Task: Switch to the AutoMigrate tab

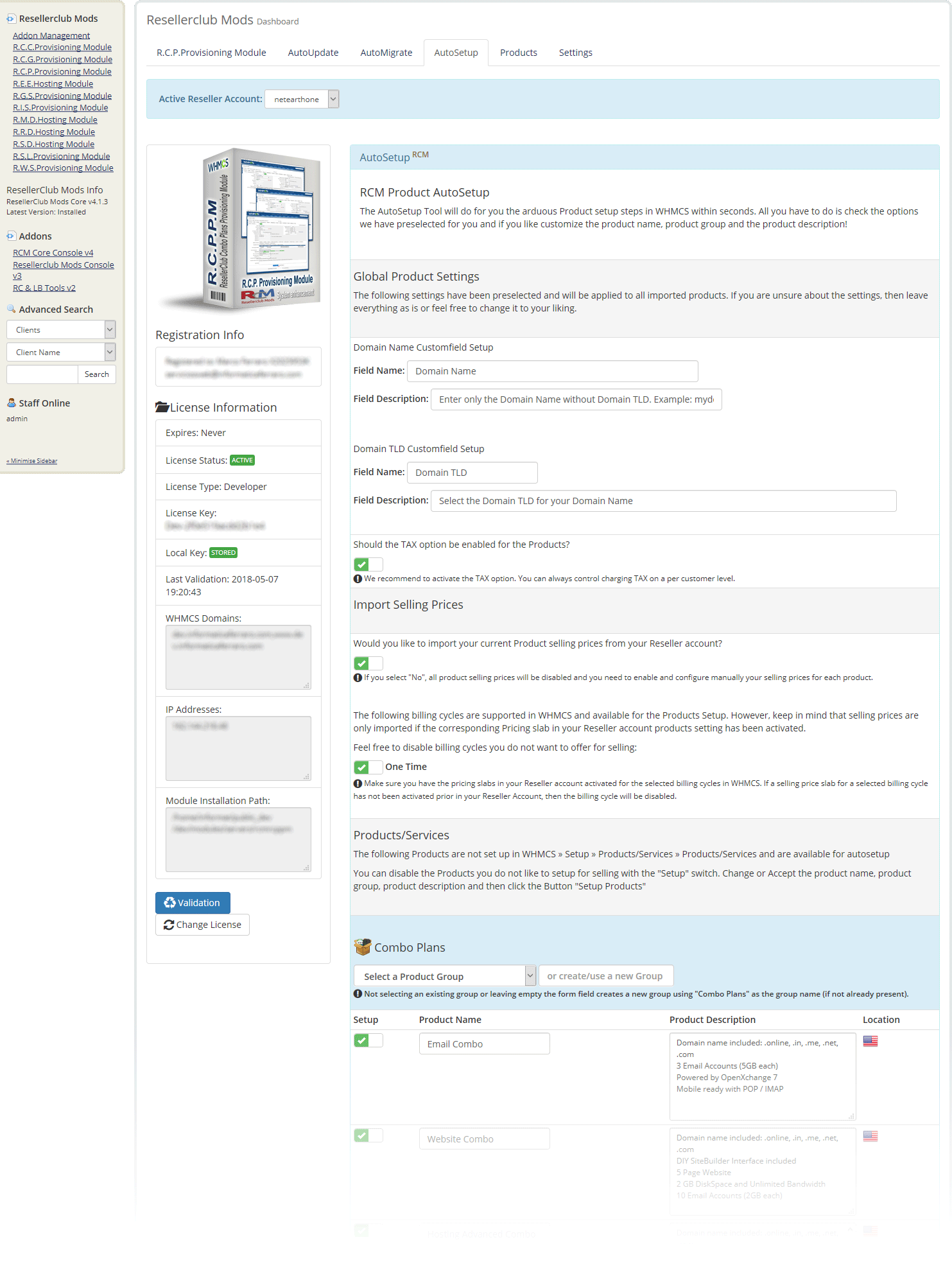Action: coord(386,53)
